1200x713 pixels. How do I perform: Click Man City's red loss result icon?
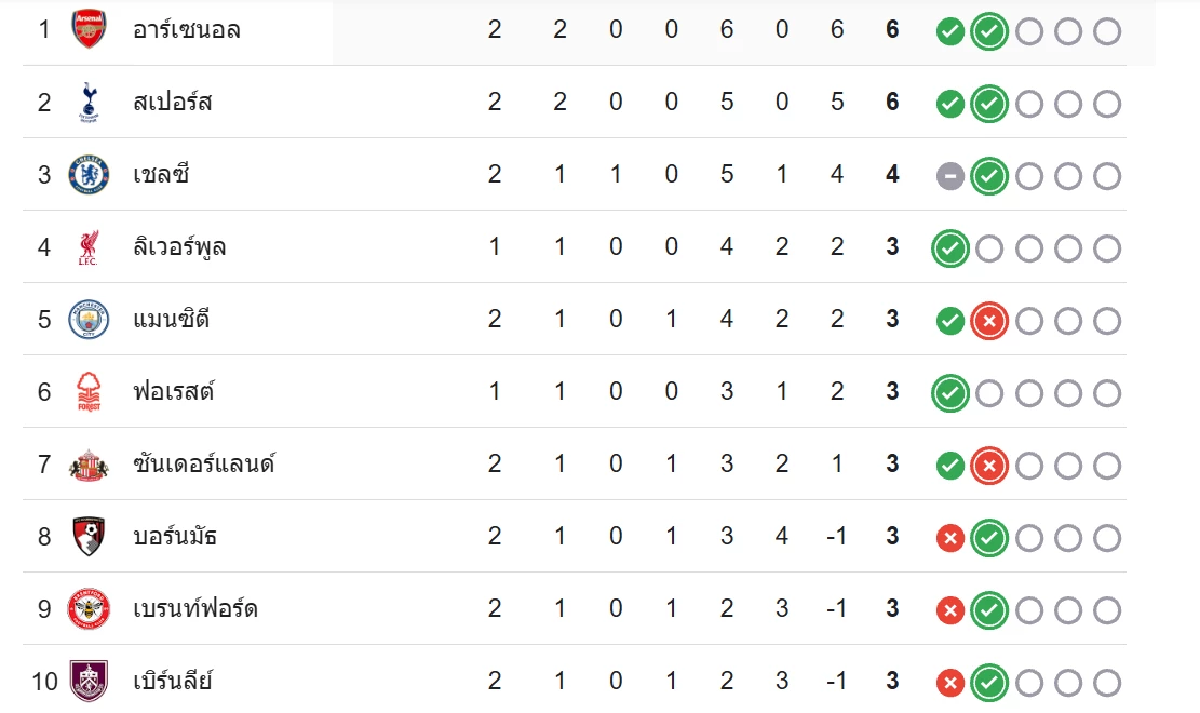pyautogui.click(x=988, y=321)
